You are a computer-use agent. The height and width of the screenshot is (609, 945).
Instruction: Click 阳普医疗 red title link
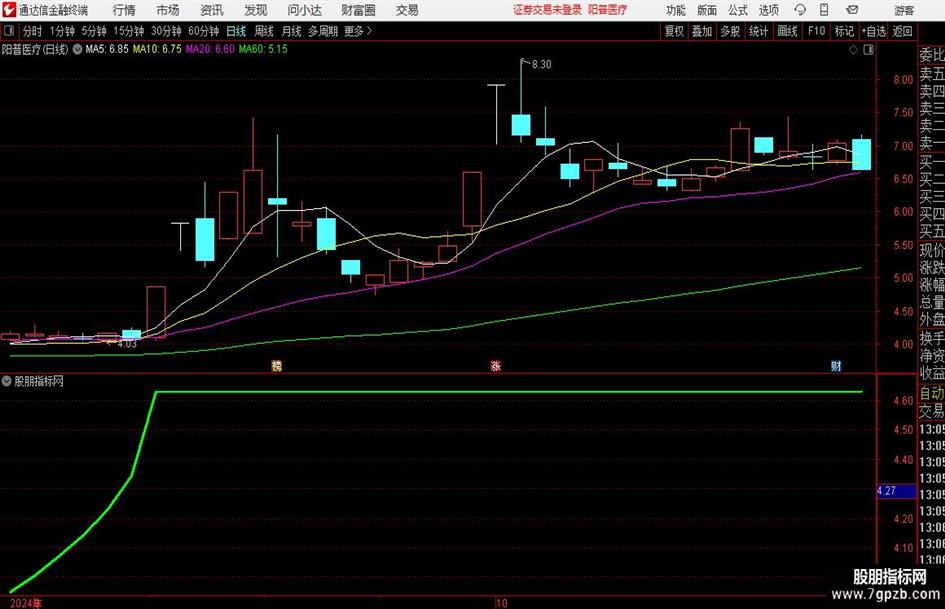tap(608, 10)
